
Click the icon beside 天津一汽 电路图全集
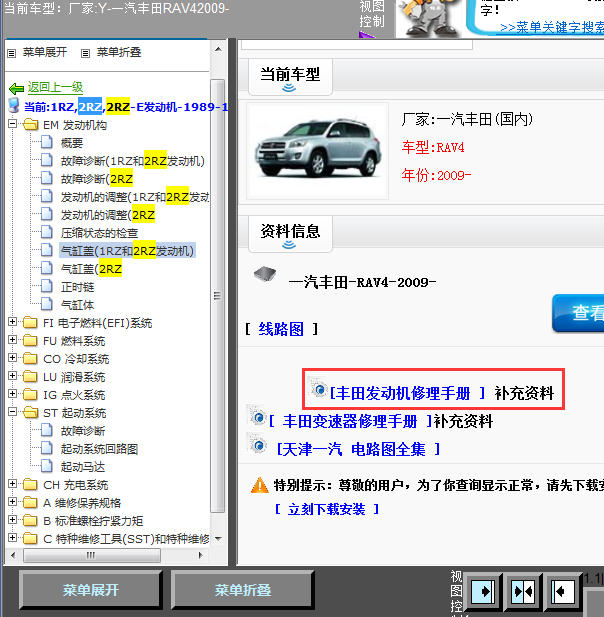[x=257, y=444]
